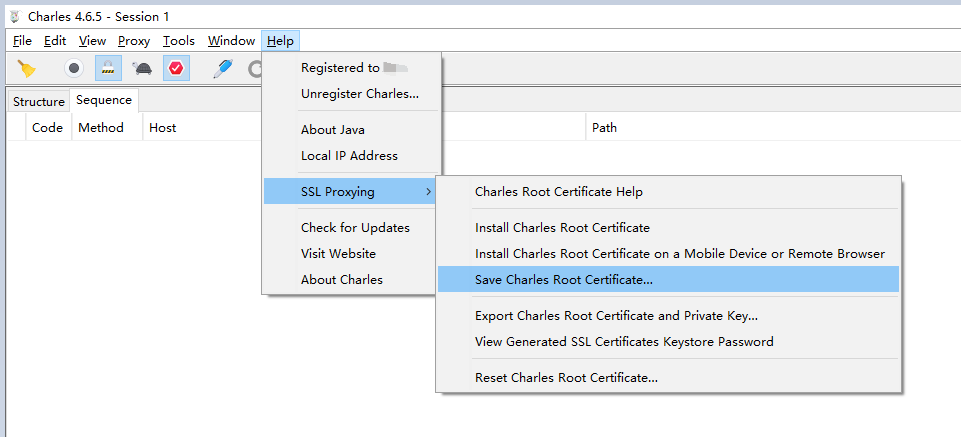This screenshot has height=437, width=961.
Task: Install root certificate on Mobile Device or Remote Browser
Action: click(669, 254)
